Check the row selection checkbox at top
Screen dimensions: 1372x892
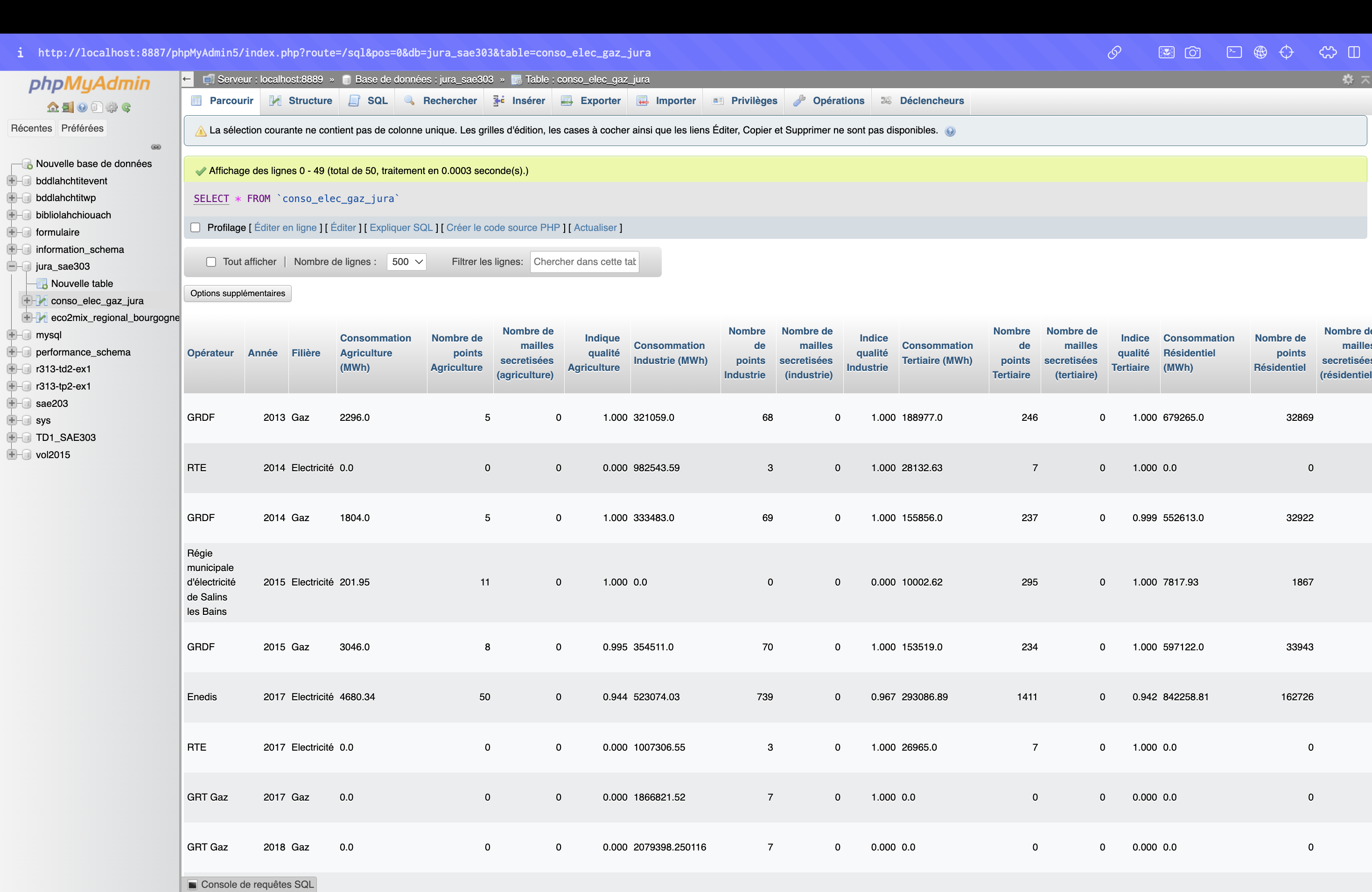coord(211,261)
